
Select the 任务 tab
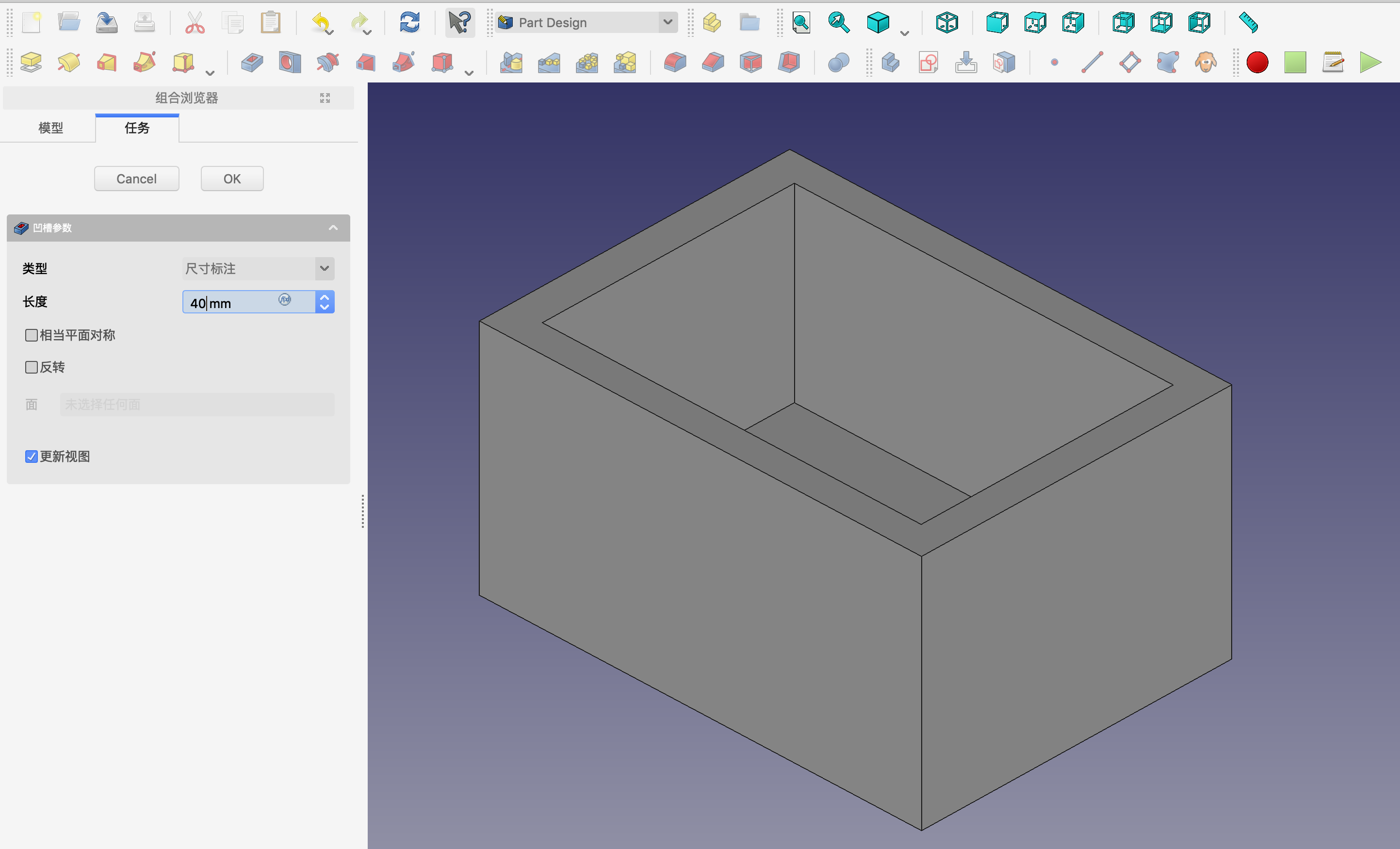click(137, 128)
